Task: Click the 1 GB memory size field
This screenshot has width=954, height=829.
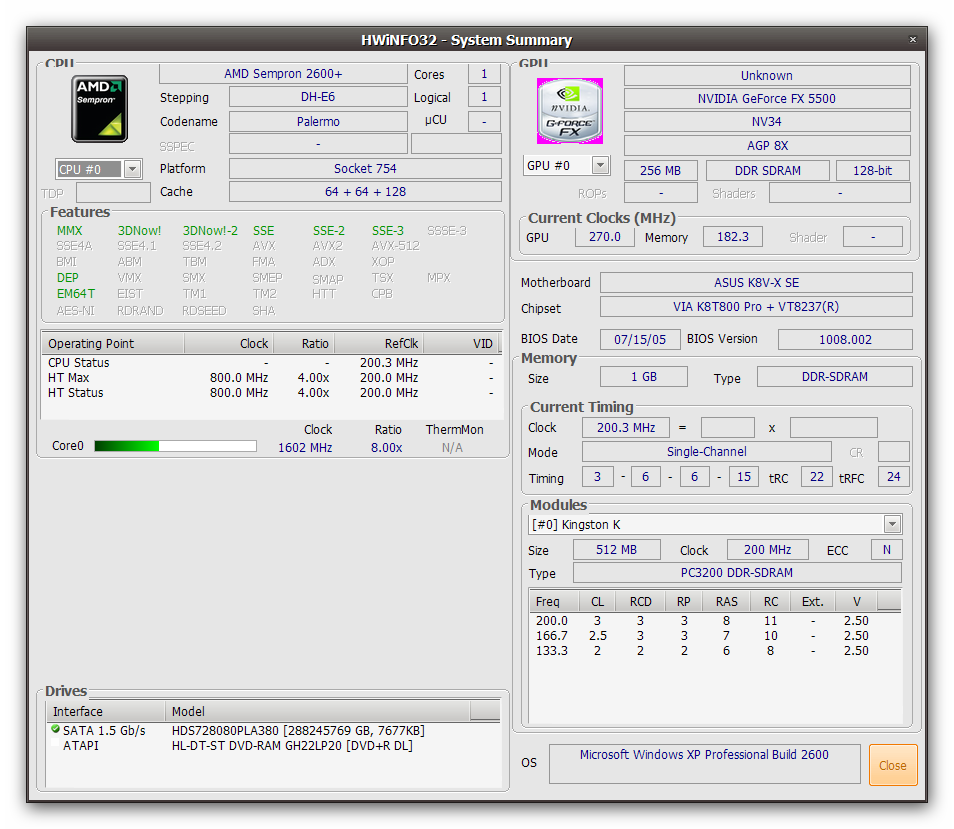Action: point(644,377)
